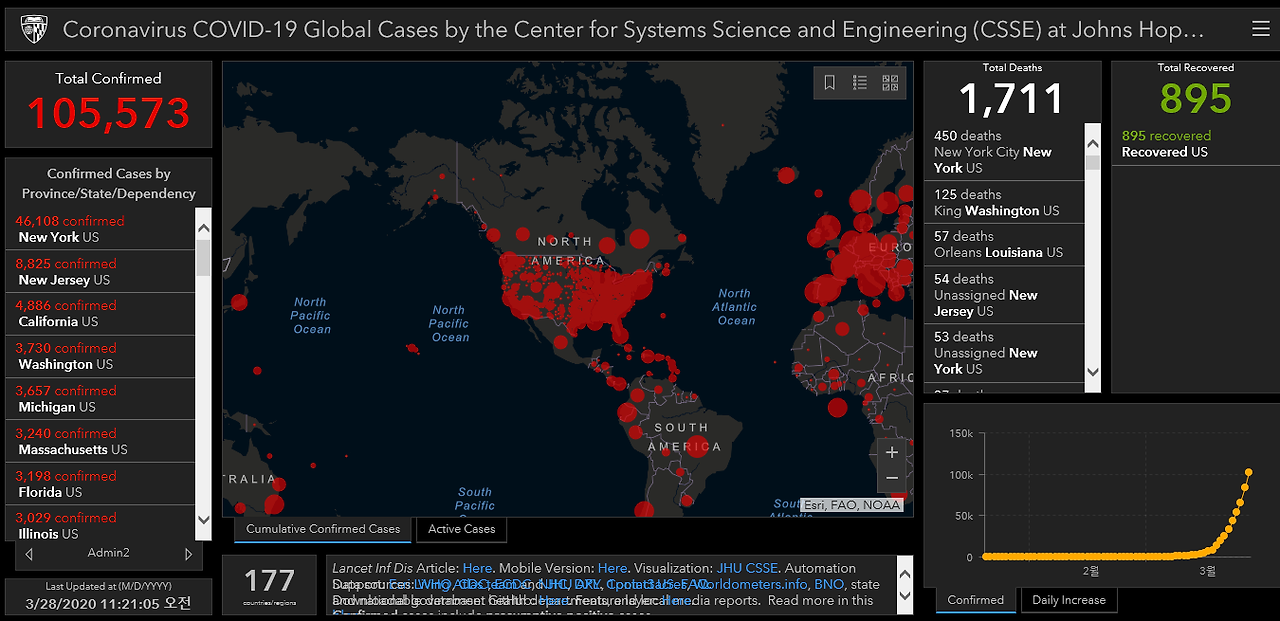Viewport: 1280px width, 621px height.
Task: Select the Daily Increase chart tab
Action: pos(1069,600)
